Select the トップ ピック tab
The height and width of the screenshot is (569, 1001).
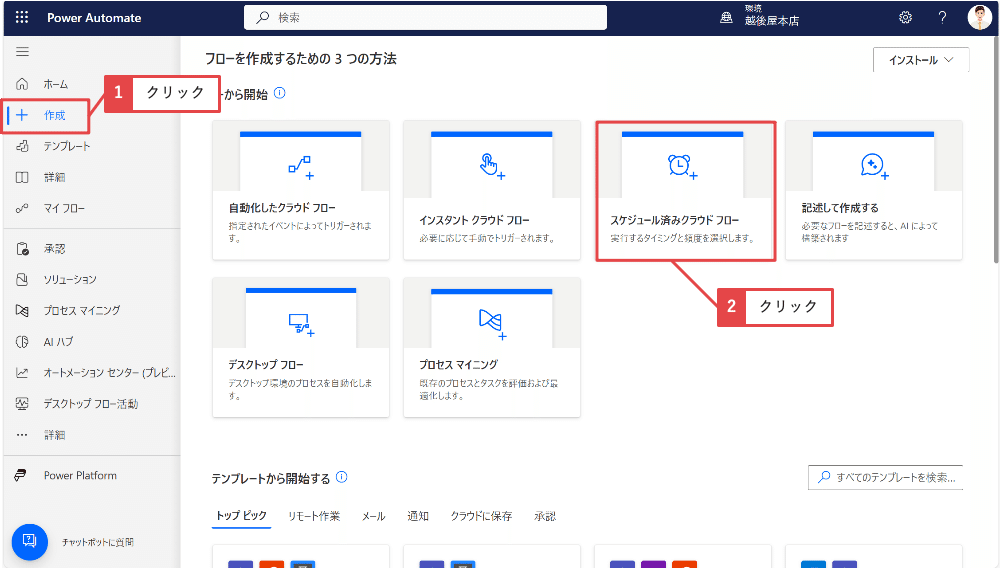coord(241,516)
